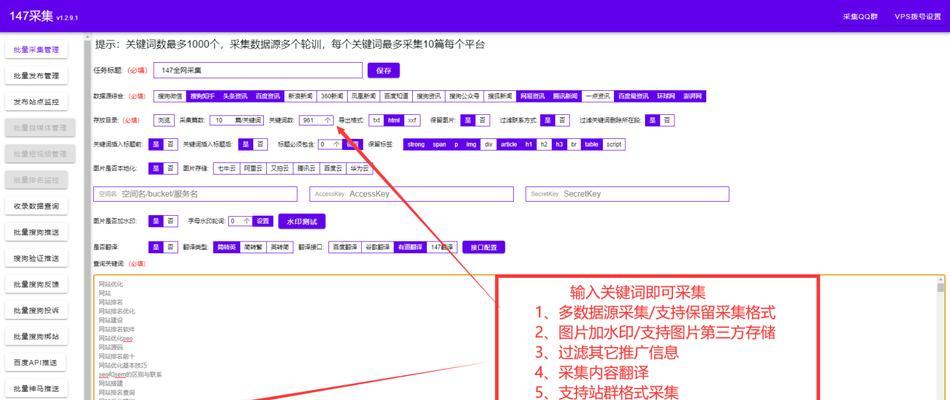Open 批量搜狗绑站 in the sidebar
Image resolution: width=950 pixels, height=400 pixels.
pos(36,336)
